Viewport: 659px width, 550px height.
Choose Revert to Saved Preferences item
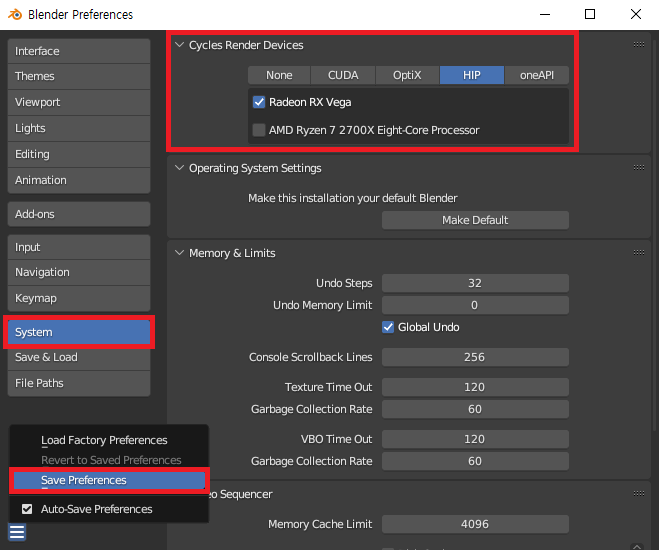[109, 460]
